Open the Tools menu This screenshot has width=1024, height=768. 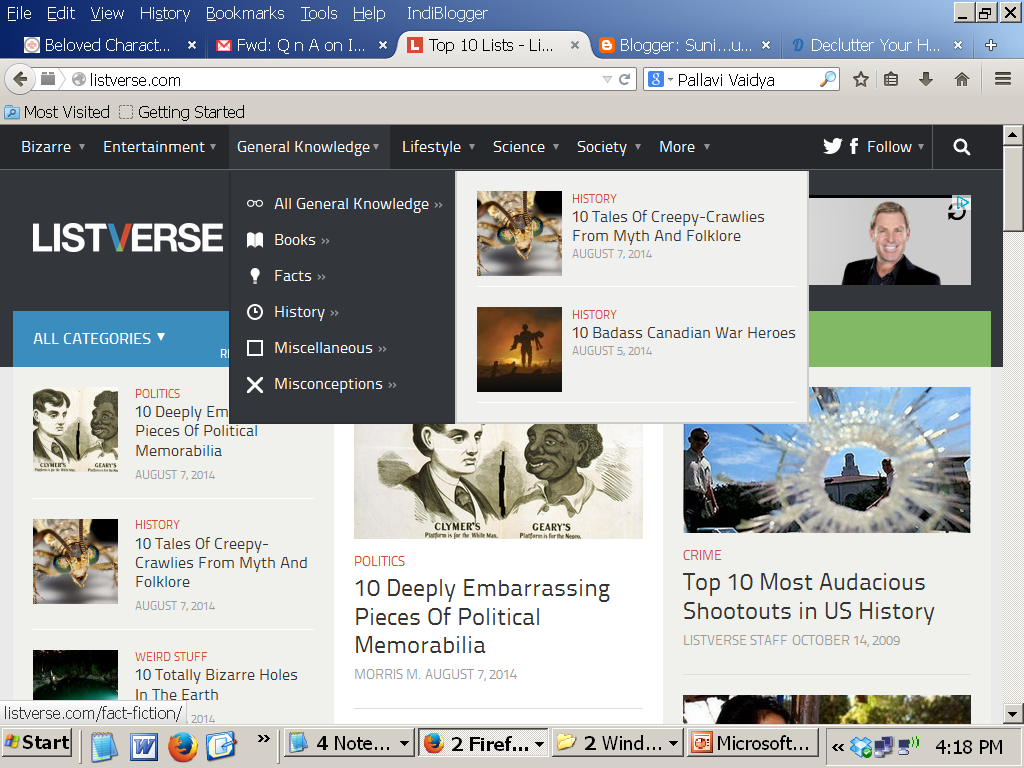point(319,13)
